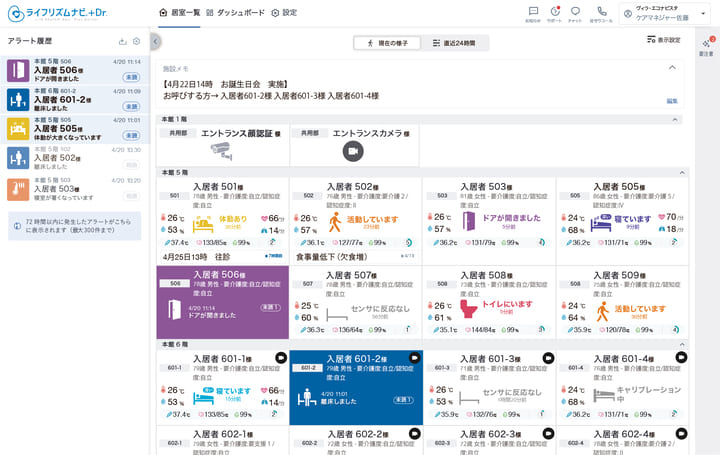Screen dimensions: 720x455
Task: Open the お知らせ notifications icon
Action: [x=533, y=12]
